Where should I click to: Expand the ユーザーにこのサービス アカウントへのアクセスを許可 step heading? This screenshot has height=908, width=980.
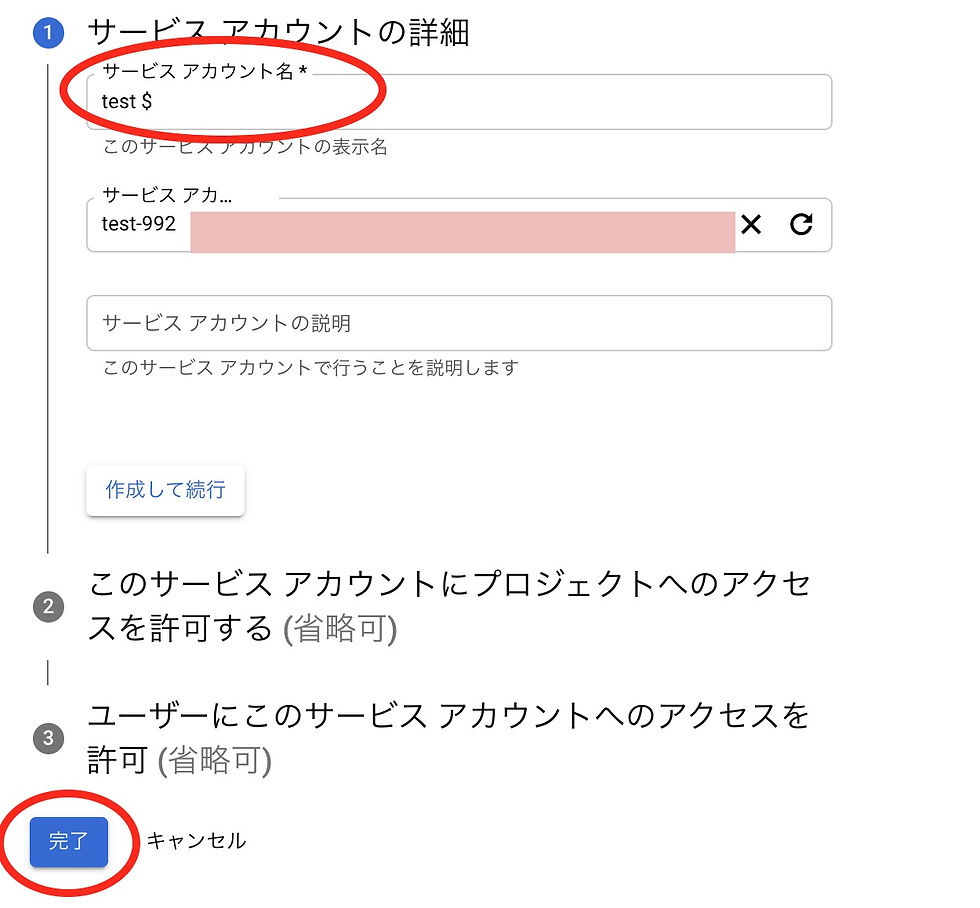[x=448, y=738]
